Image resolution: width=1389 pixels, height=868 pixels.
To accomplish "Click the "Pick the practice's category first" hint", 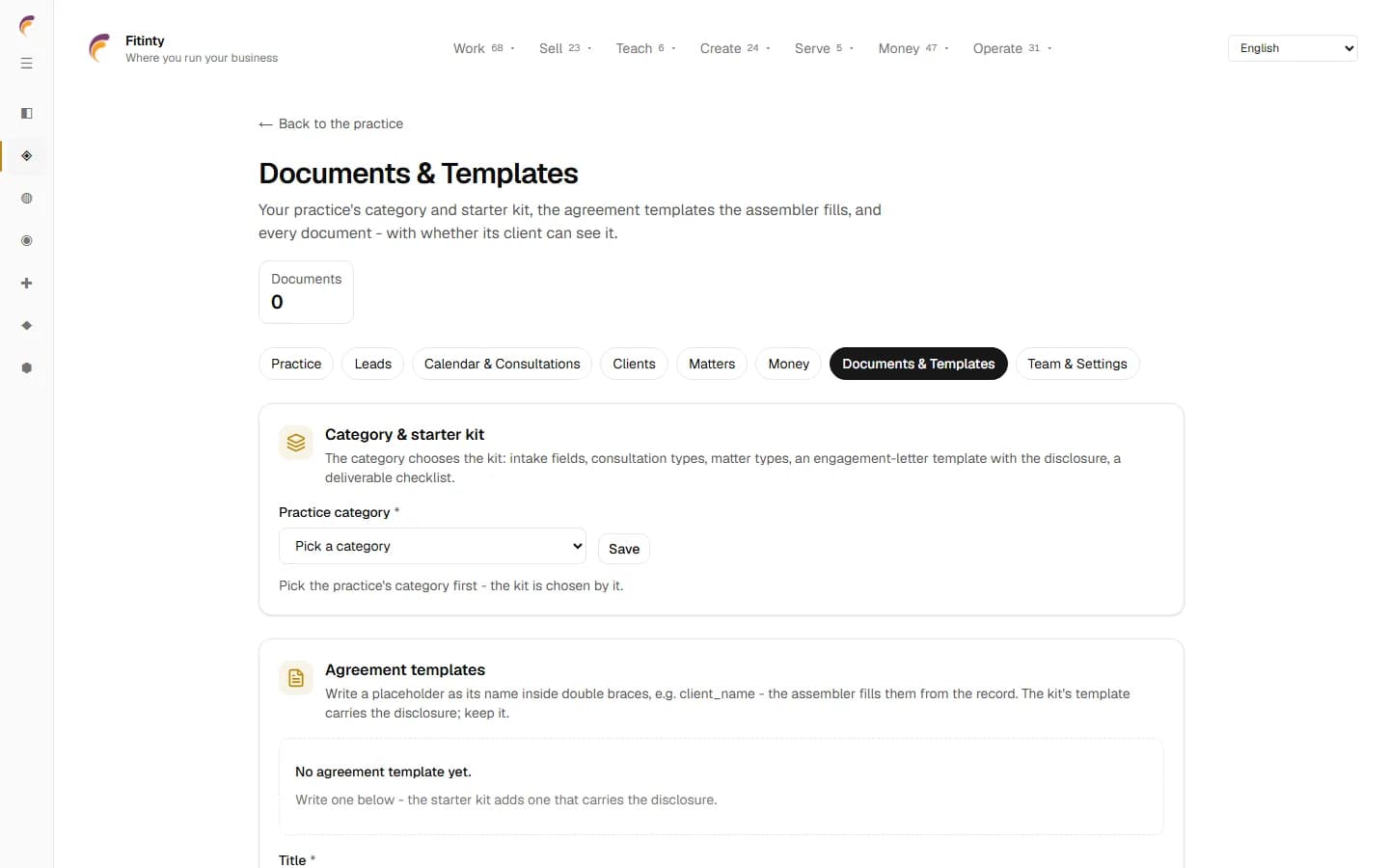I will point(451,585).
